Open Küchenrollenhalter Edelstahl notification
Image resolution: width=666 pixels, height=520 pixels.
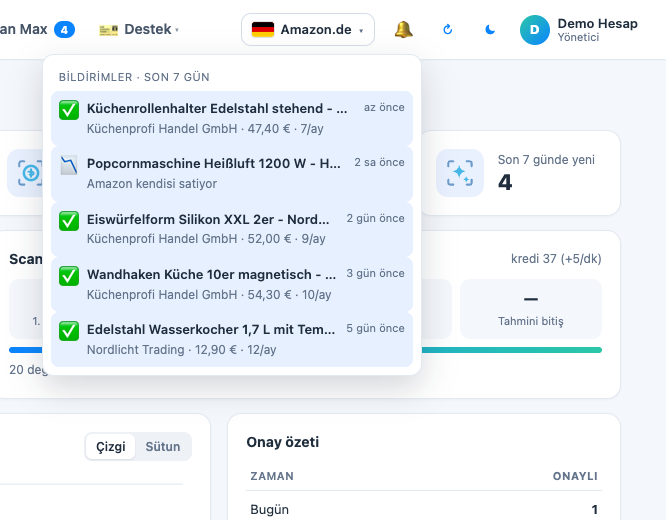point(232,119)
